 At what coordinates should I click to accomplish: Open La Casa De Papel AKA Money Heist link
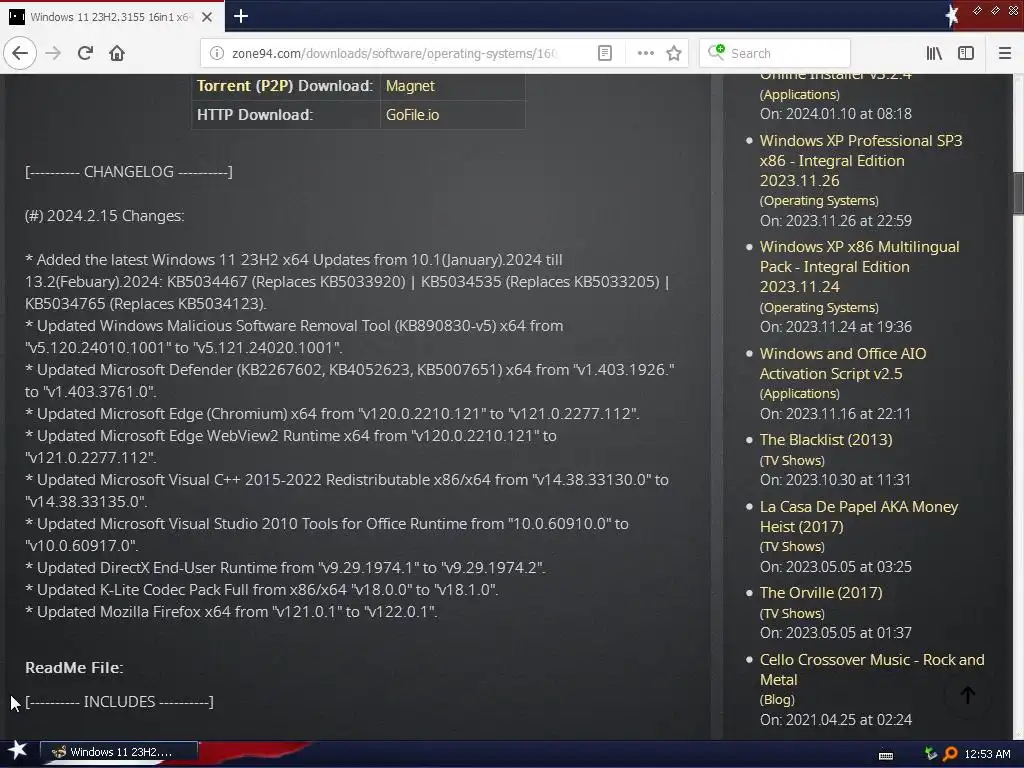coord(859,517)
